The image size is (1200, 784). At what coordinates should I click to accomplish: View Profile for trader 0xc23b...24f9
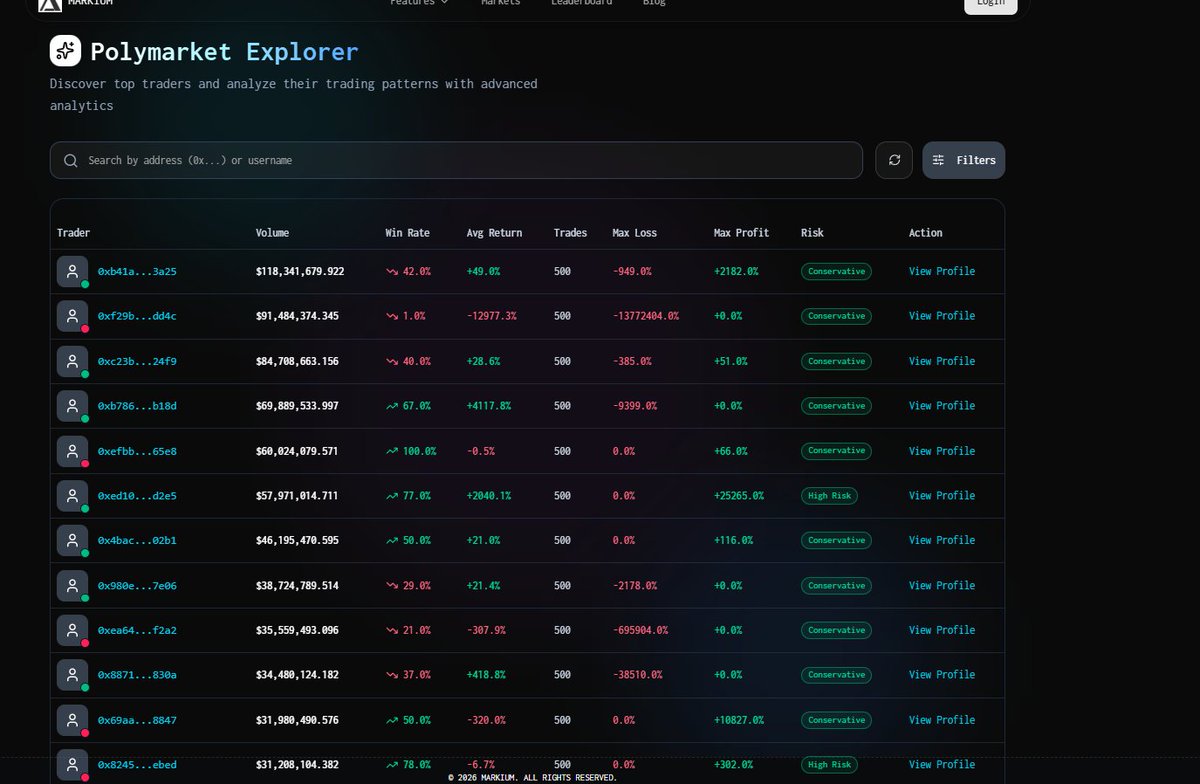click(942, 361)
